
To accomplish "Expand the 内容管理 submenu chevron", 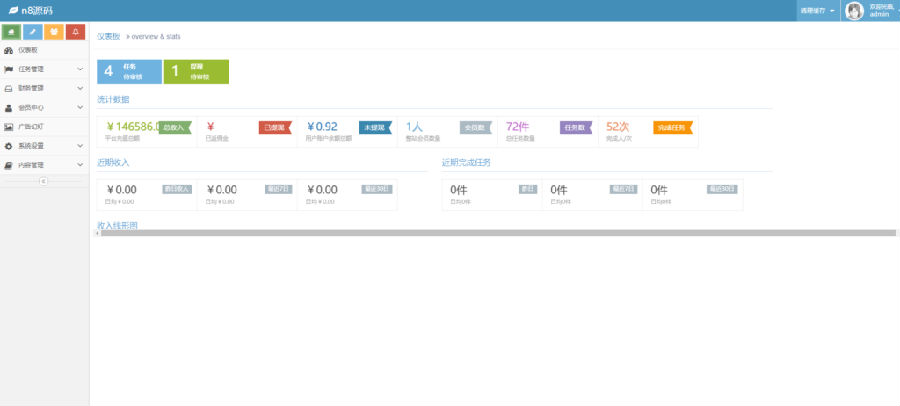I will 80,165.
